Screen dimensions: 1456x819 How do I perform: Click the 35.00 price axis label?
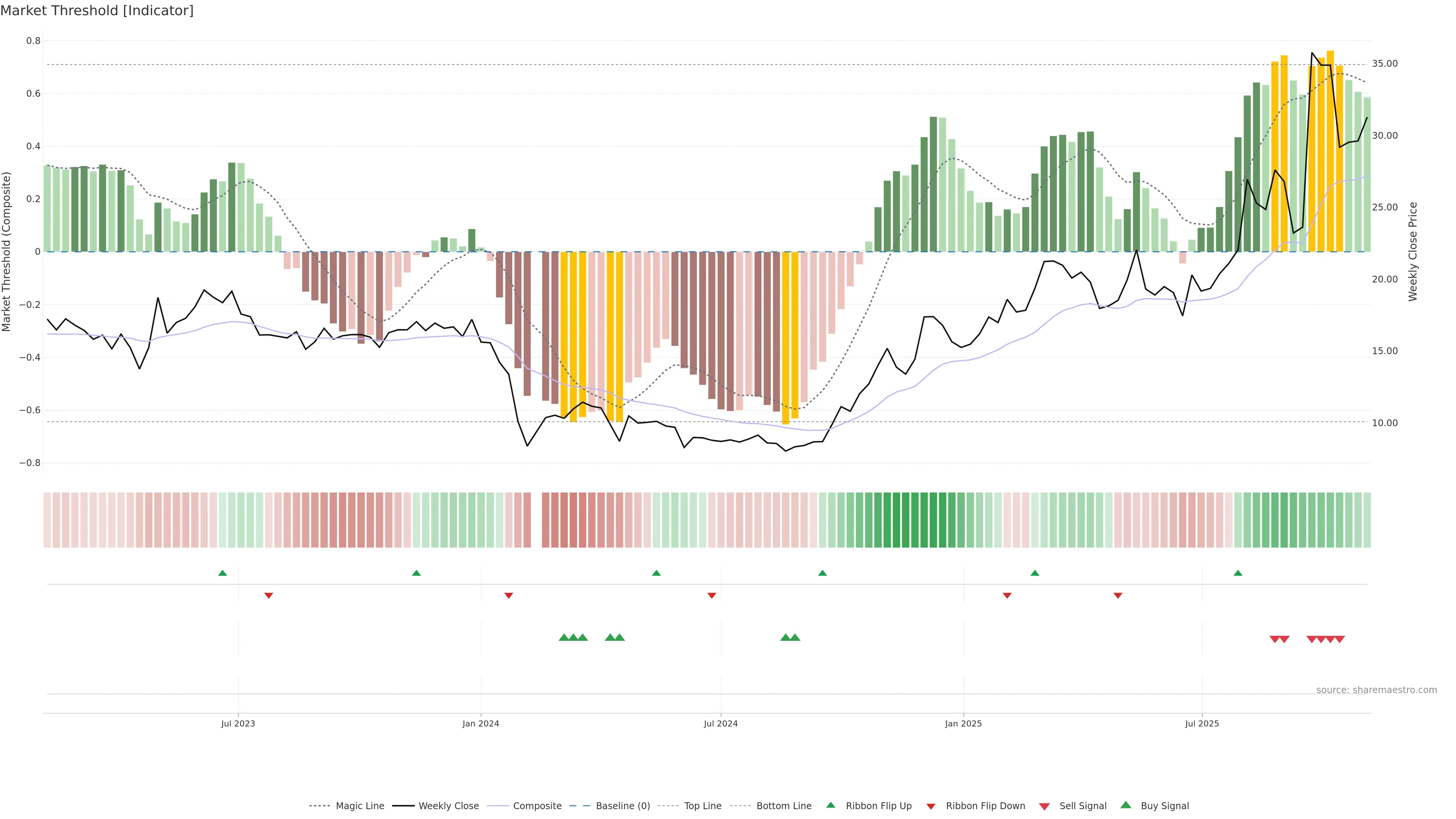tap(1385, 64)
